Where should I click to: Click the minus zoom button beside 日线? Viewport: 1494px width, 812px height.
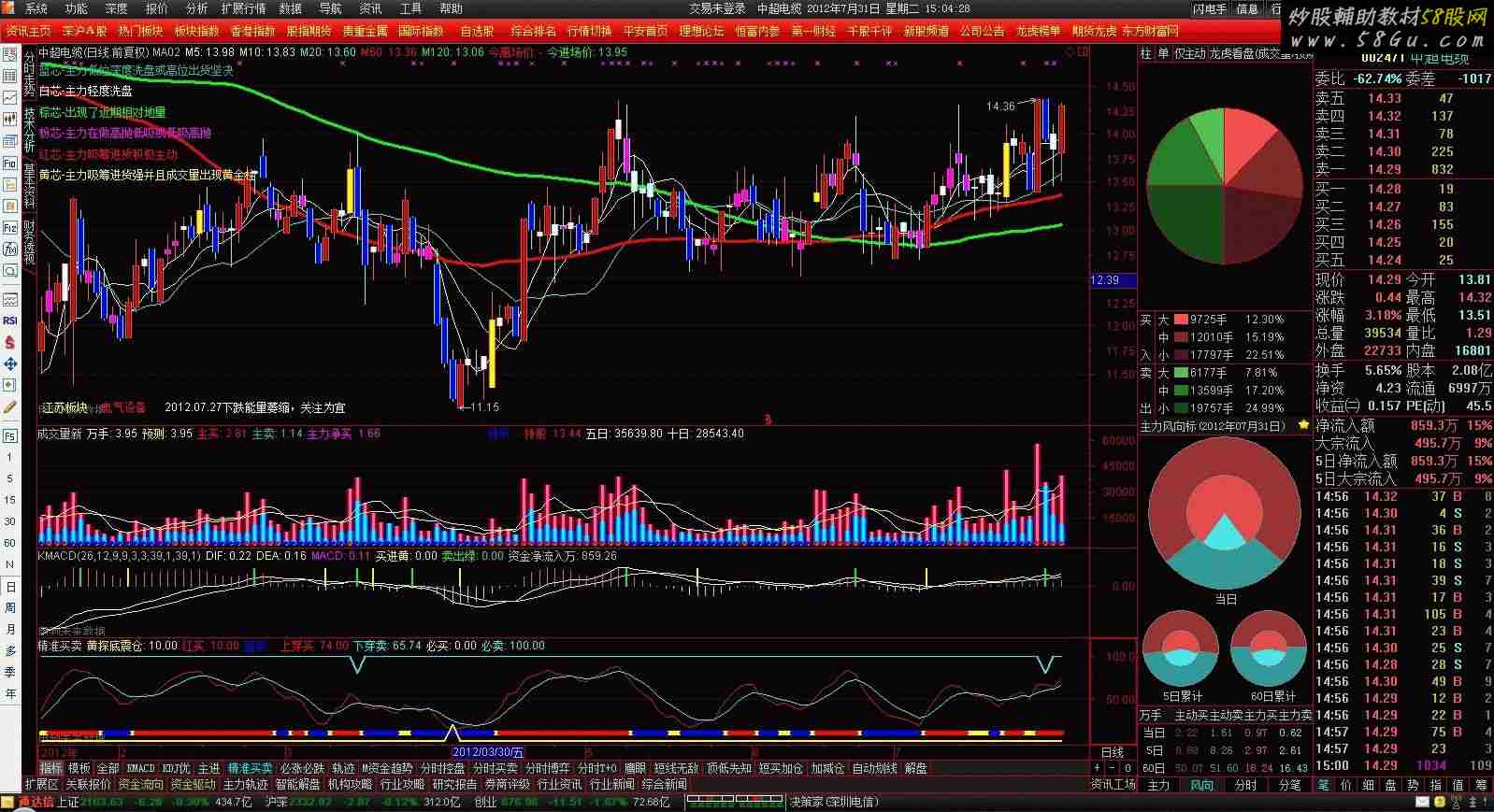[1113, 768]
